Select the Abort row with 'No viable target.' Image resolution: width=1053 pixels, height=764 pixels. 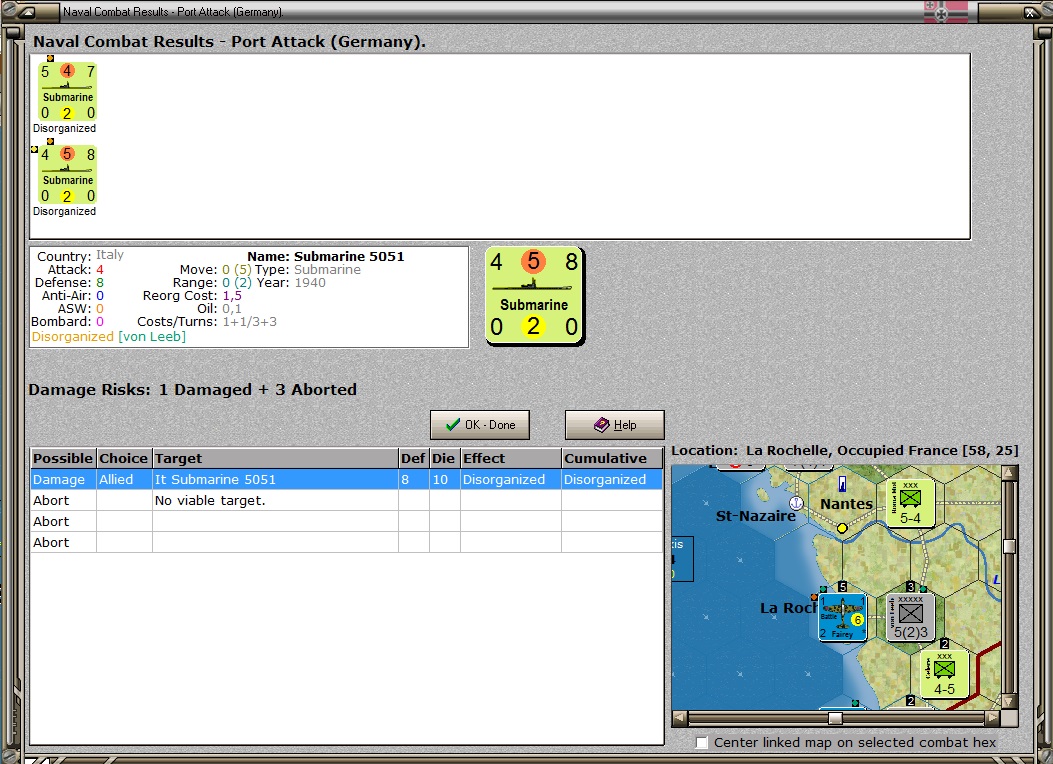tap(347, 500)
